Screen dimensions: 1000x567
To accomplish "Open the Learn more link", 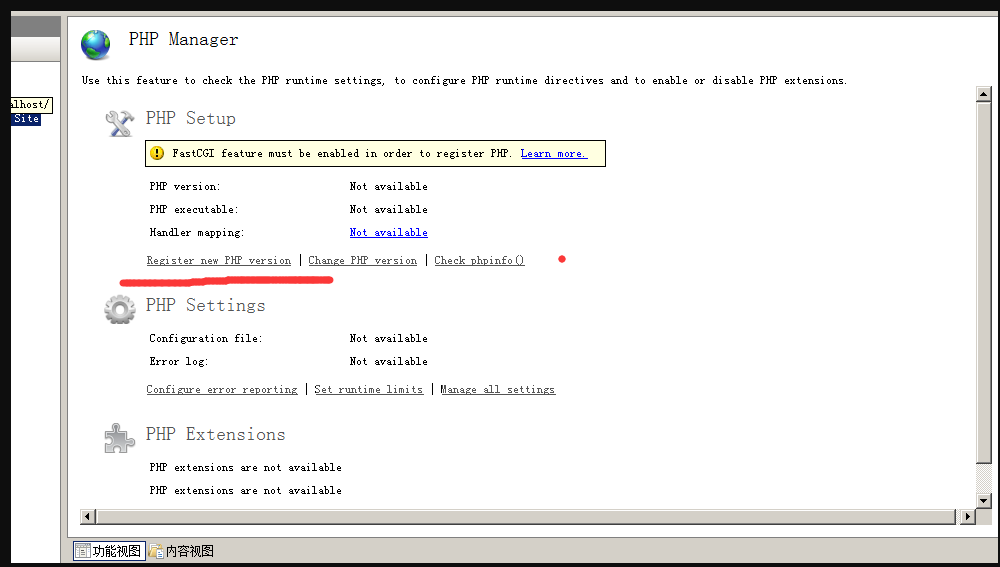I will (x=554, y=154).
